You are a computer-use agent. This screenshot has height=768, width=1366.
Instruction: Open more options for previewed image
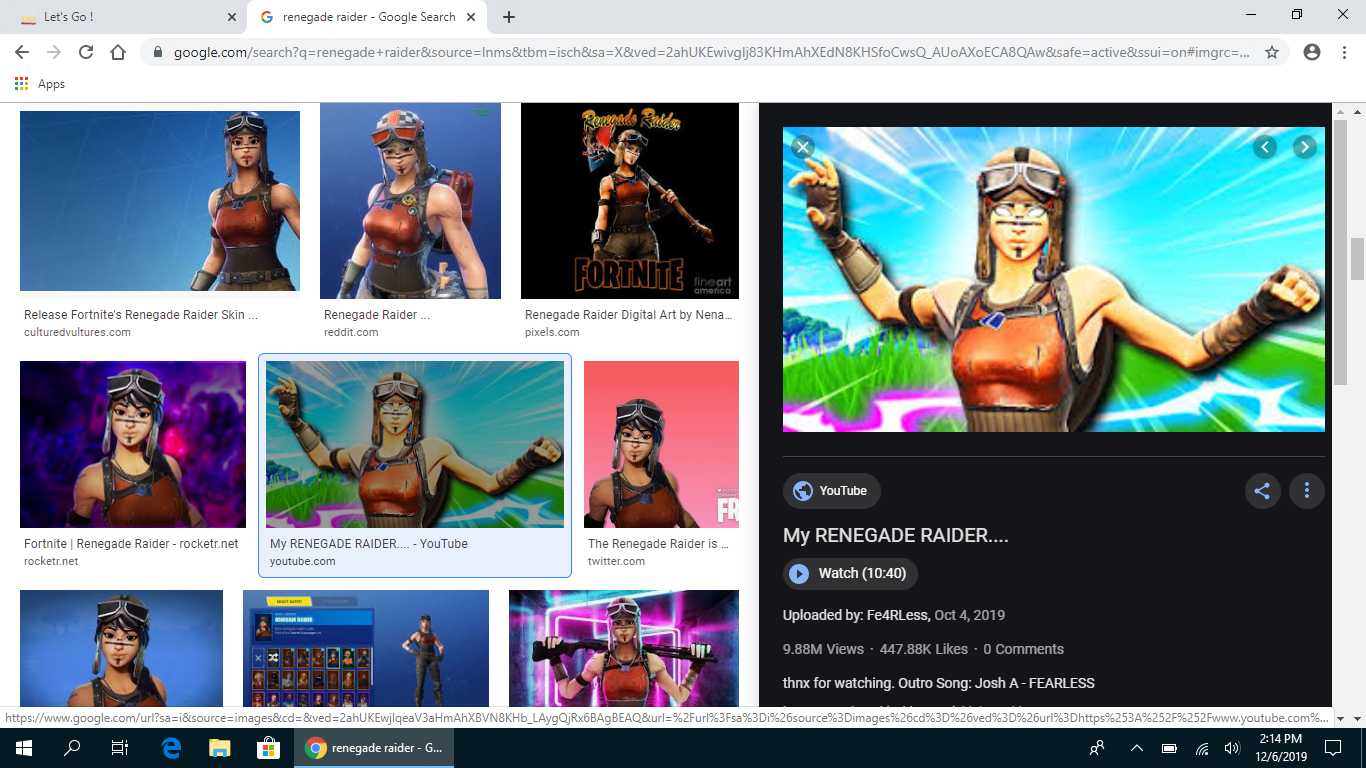pyautogui.click(x=1306, y=491)
